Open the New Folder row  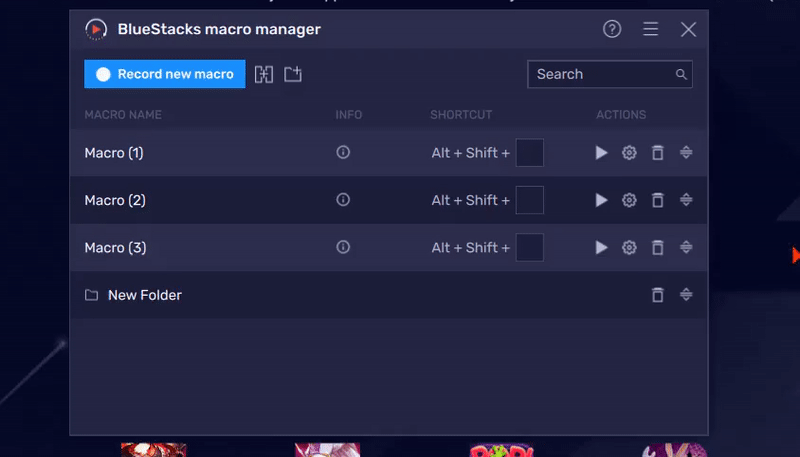point(389,295)
